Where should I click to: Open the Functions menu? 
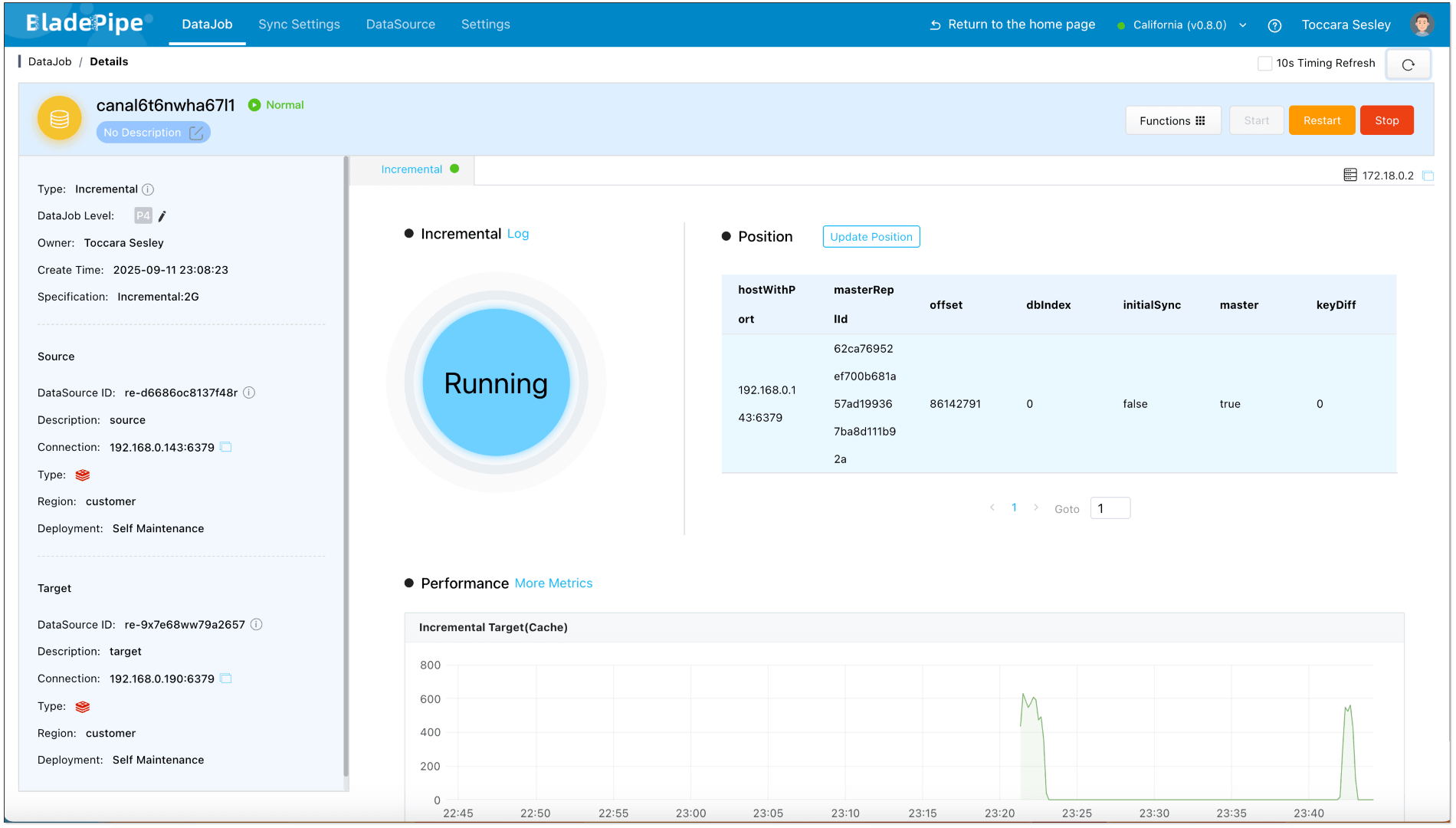pyautogui.click(x=1172, y=120)
